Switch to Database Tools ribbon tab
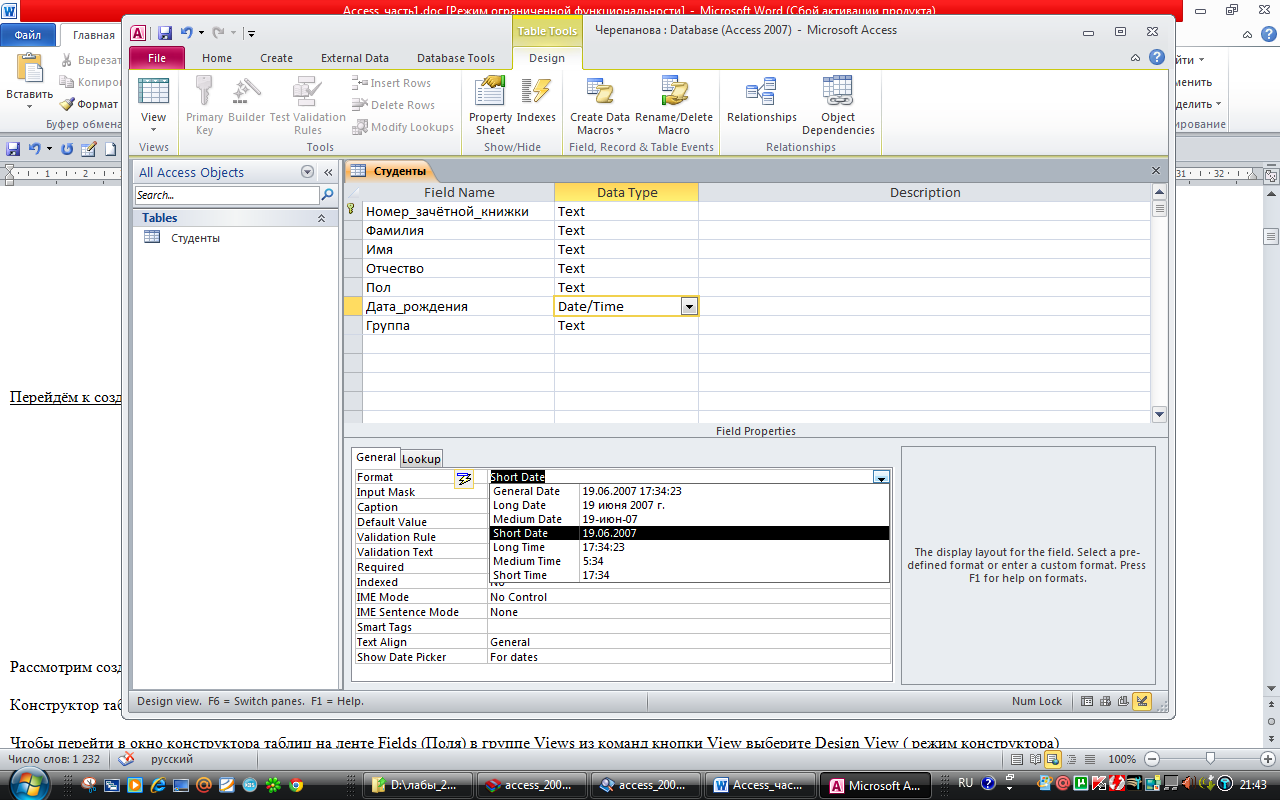This screenshot has width=1280, height=800. click(x=456, y=58)
